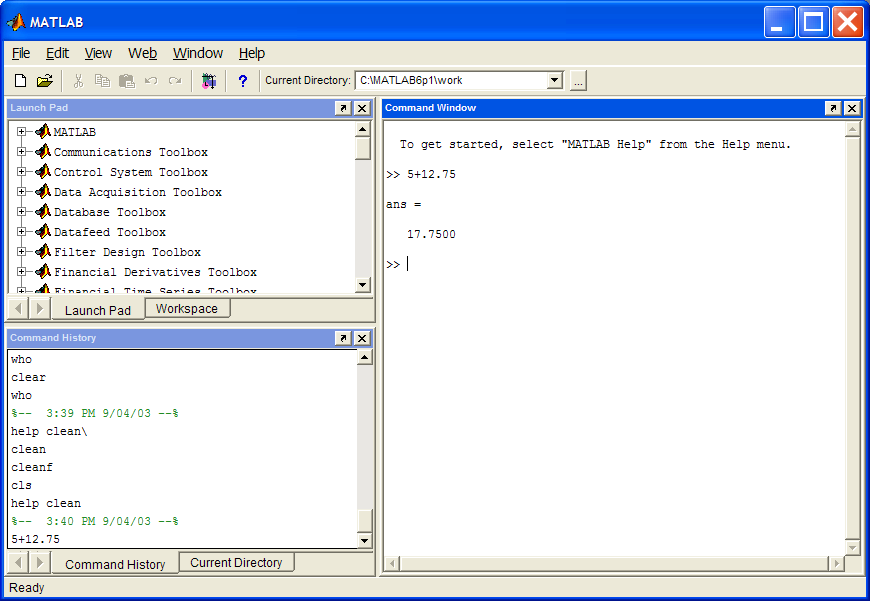This screenshot has width=870, height=601.
Task: Select '5+12.75' in Command History
Action: tap(36, 539)
